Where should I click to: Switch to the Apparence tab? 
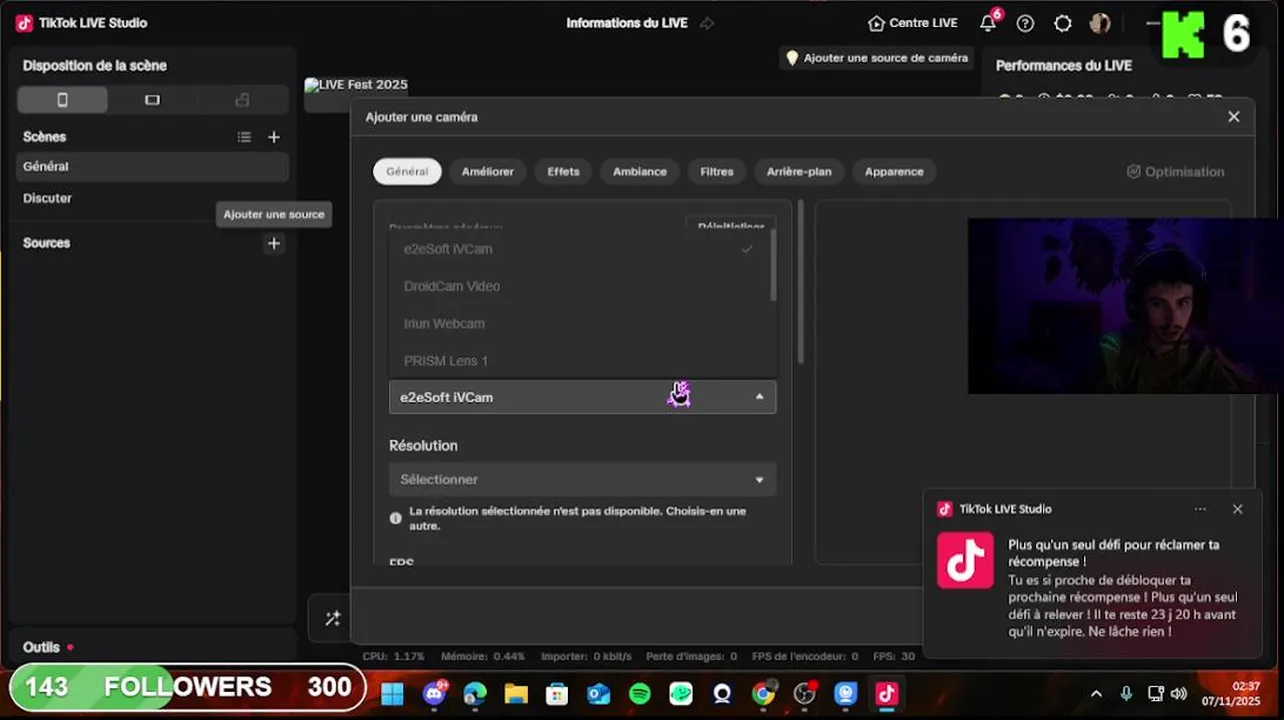coord(894,172)
